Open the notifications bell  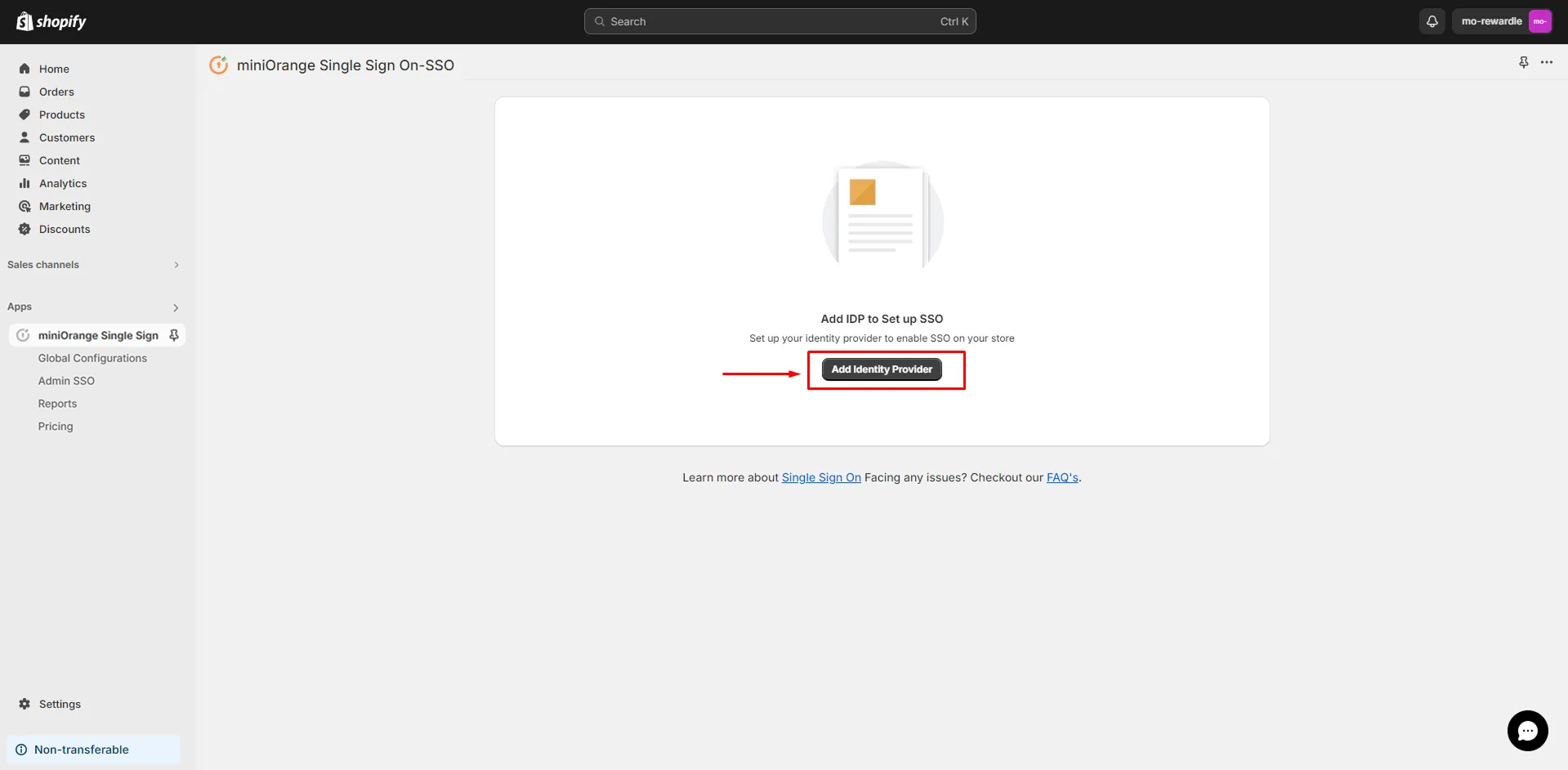pos(1431,21)
